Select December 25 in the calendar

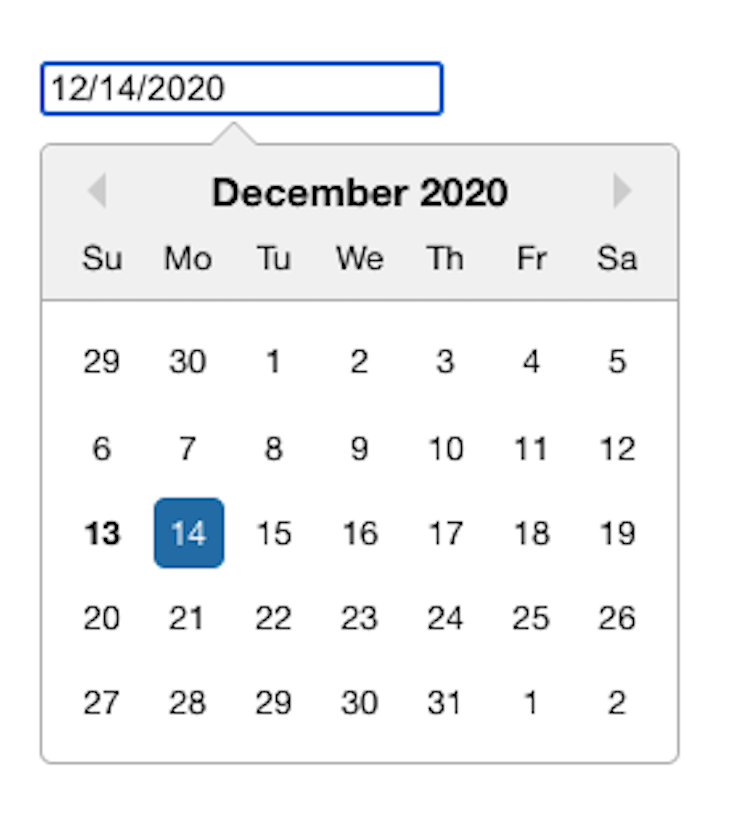(x=531, y=618)
